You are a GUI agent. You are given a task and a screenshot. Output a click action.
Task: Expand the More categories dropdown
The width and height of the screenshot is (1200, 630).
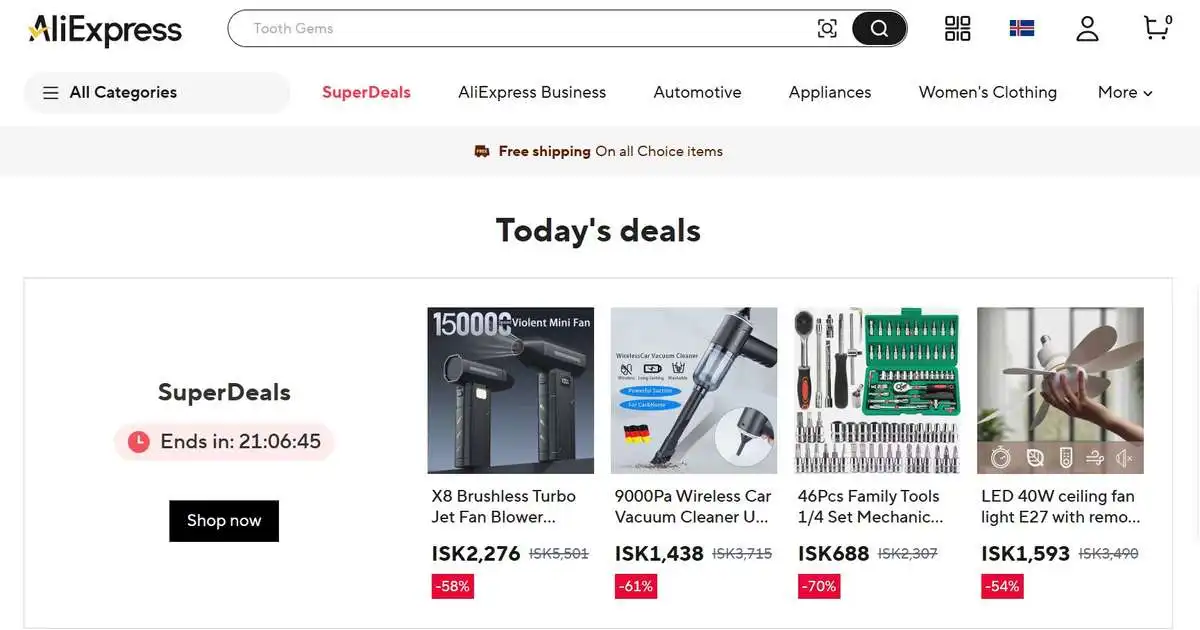[x=1125, y=92]
